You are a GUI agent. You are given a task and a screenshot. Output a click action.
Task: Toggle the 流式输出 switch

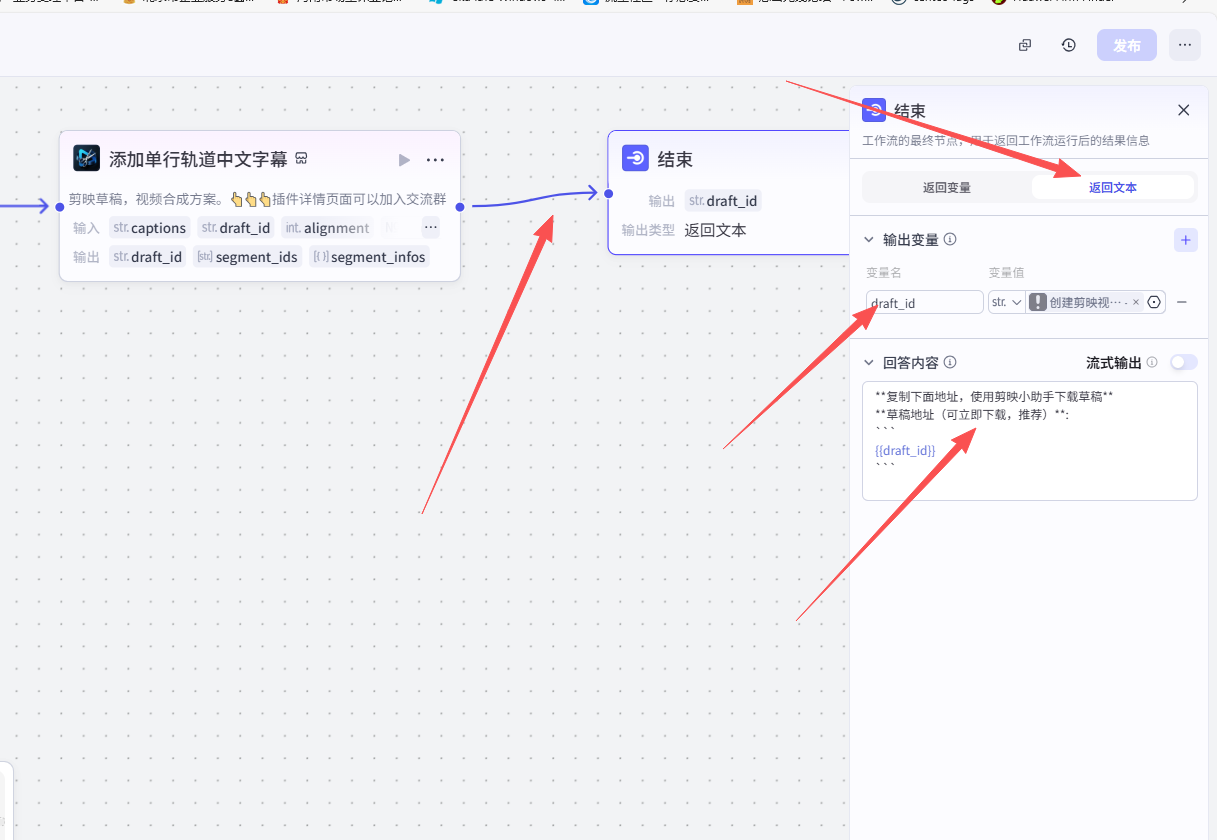click(1183, 362)
